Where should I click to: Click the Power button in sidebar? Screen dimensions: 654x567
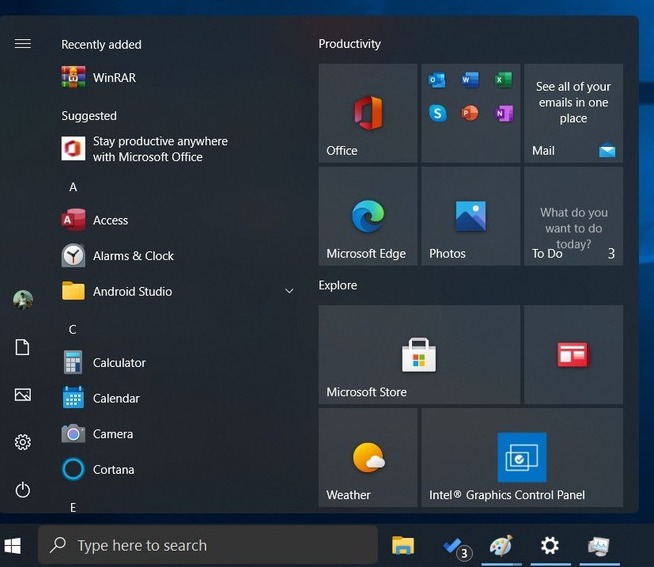click(x=23, y=489)
